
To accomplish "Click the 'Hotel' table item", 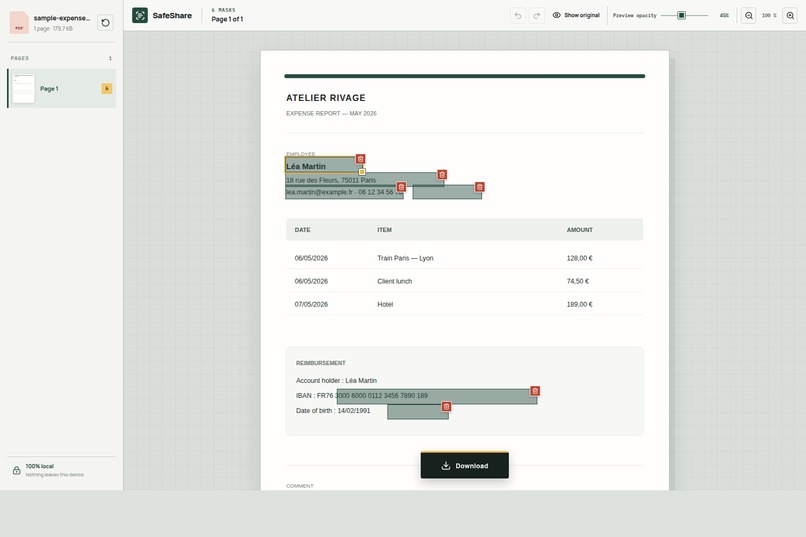I will [385, 304].
